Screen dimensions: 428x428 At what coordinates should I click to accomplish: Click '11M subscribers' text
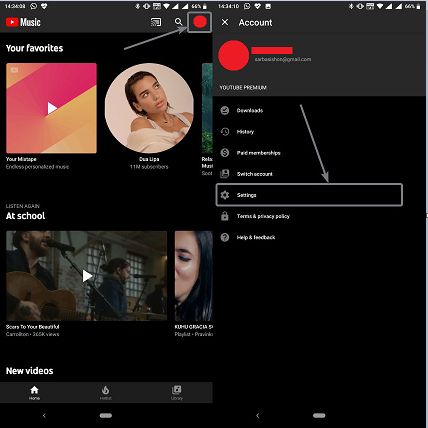click(x=149, y=167)
